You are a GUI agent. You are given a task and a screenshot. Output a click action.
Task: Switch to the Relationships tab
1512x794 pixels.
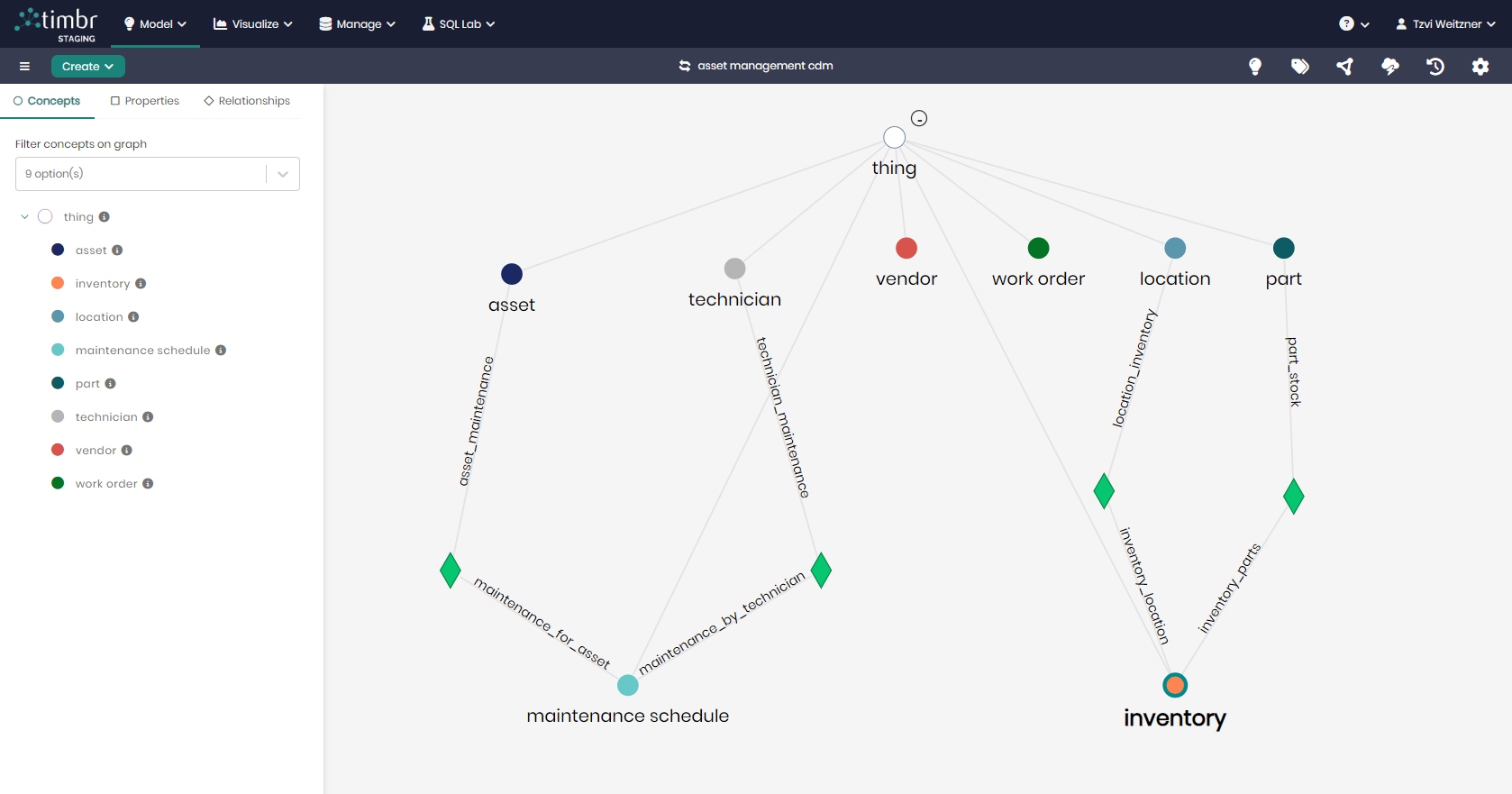247,101
